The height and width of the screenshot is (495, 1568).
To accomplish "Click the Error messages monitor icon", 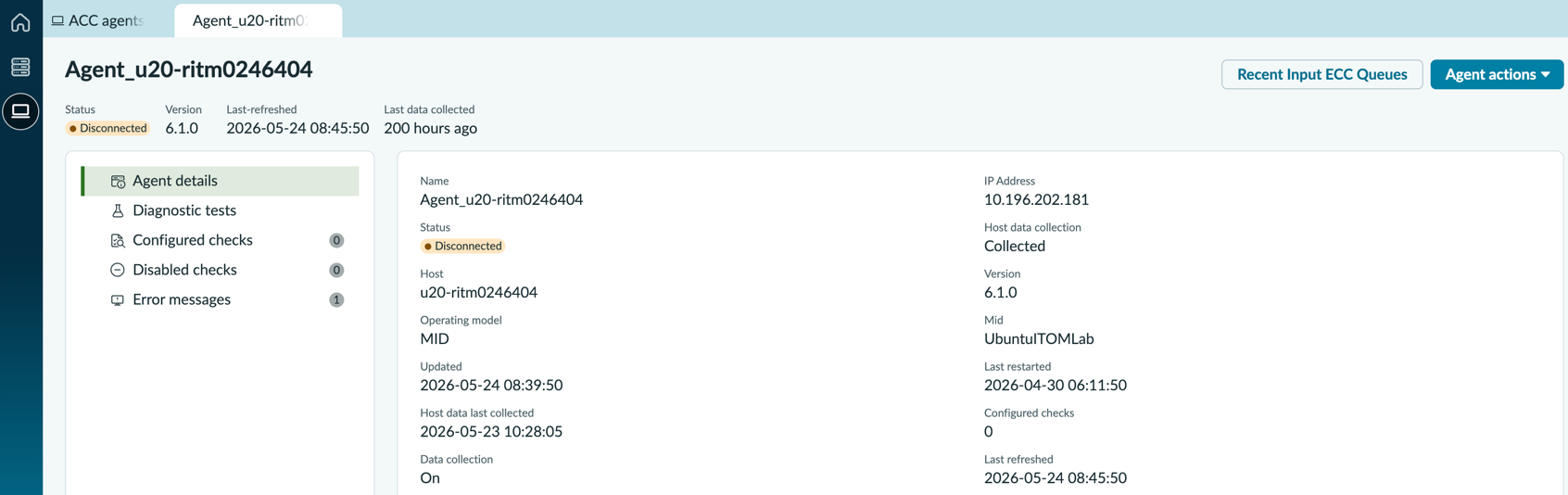I will pos(118,299).
